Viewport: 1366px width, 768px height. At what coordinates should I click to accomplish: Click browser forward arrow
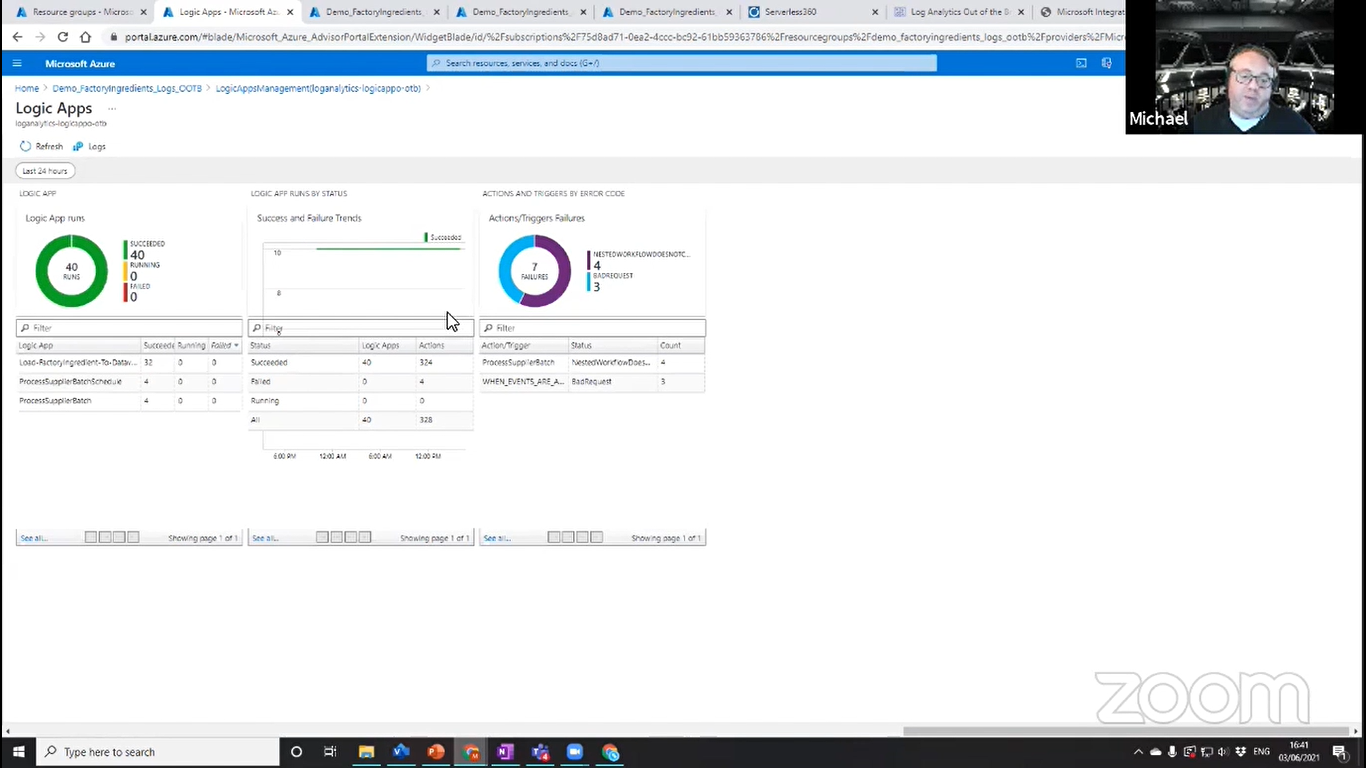pos(40,37)
